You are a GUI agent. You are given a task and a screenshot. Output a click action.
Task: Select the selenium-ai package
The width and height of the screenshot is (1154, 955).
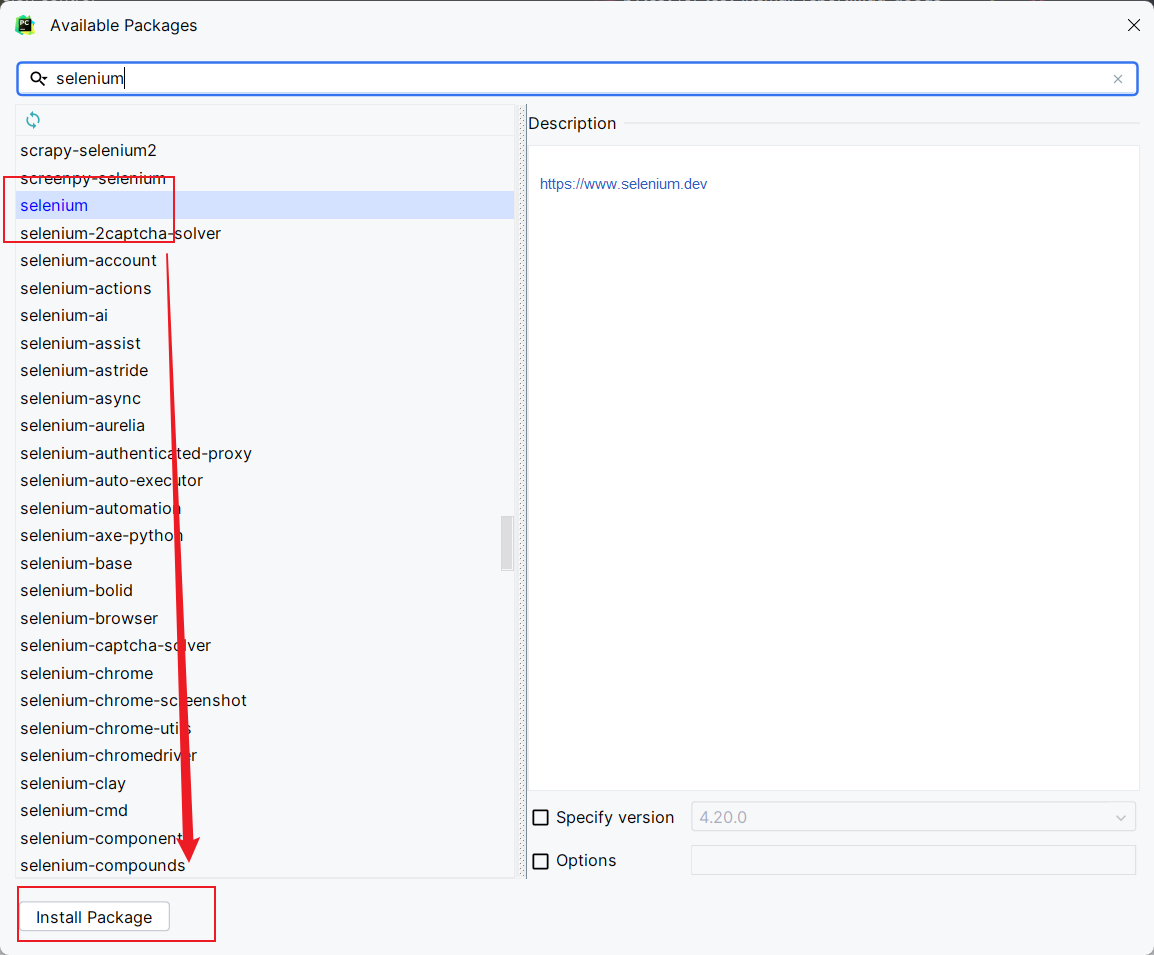point(265,316)
